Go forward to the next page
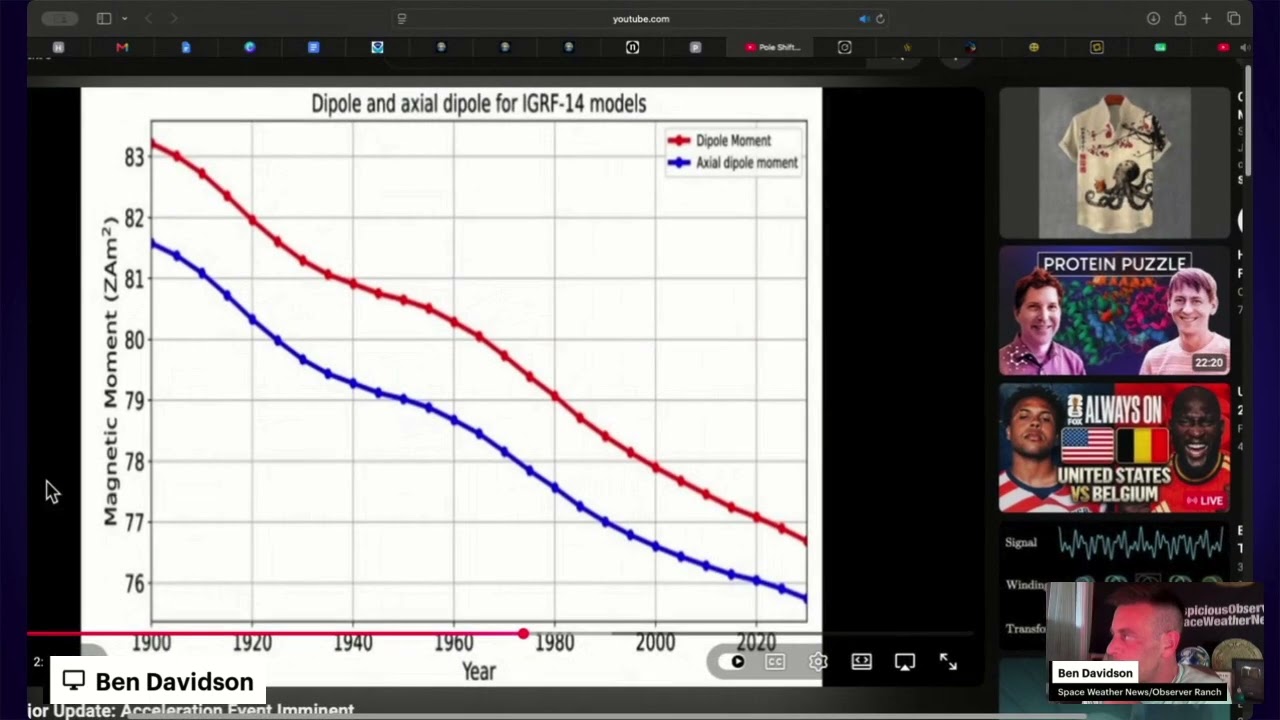The image size is (1280, 720). pyautogui.click(x=174, y=18)
